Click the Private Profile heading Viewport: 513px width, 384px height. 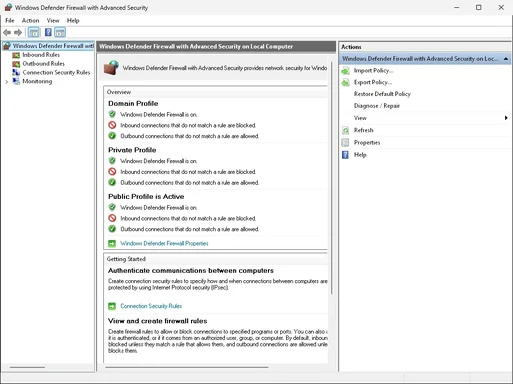pos(132,150)
